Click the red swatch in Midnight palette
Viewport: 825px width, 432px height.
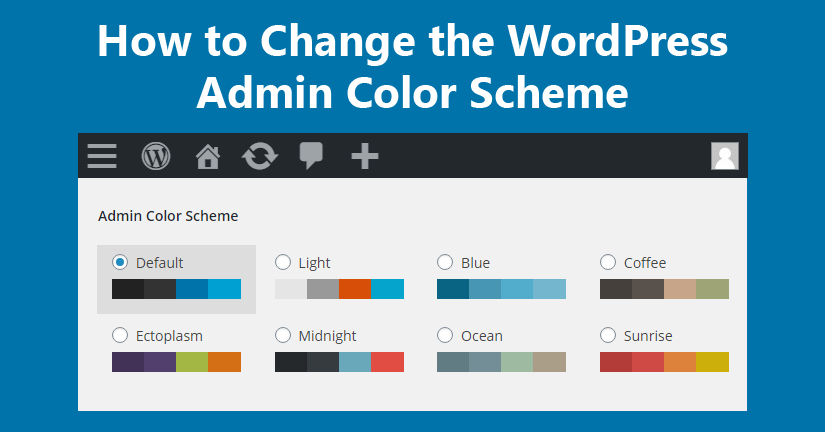(388, 362)
